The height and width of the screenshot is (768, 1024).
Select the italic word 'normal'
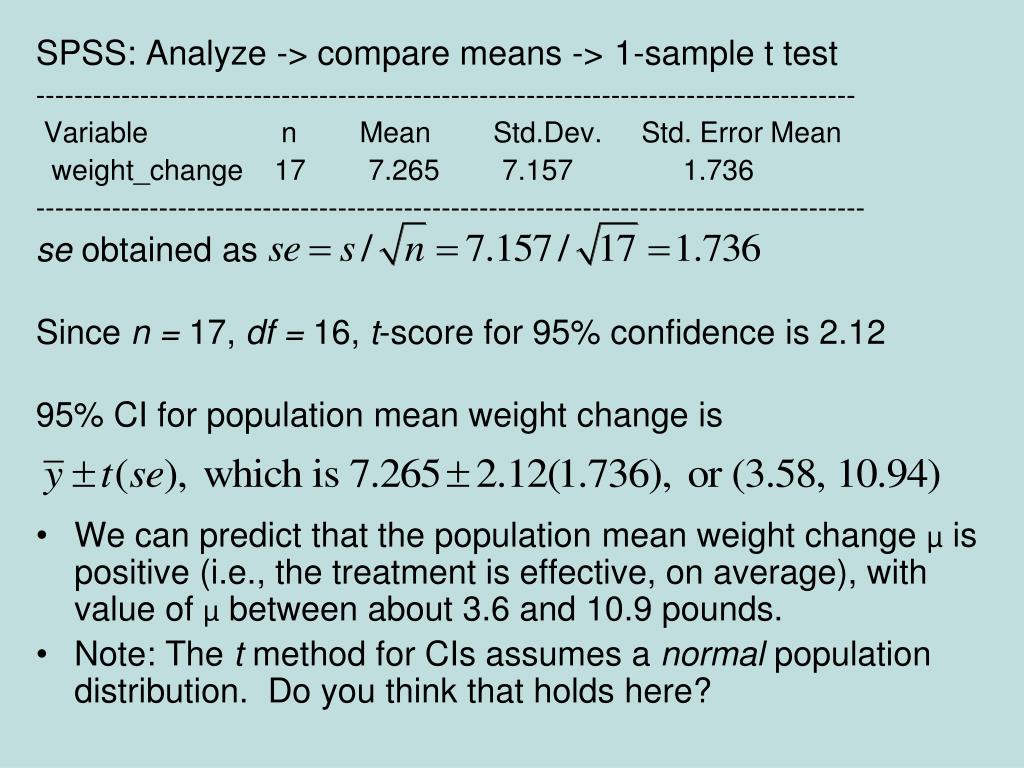coord(713,654)
